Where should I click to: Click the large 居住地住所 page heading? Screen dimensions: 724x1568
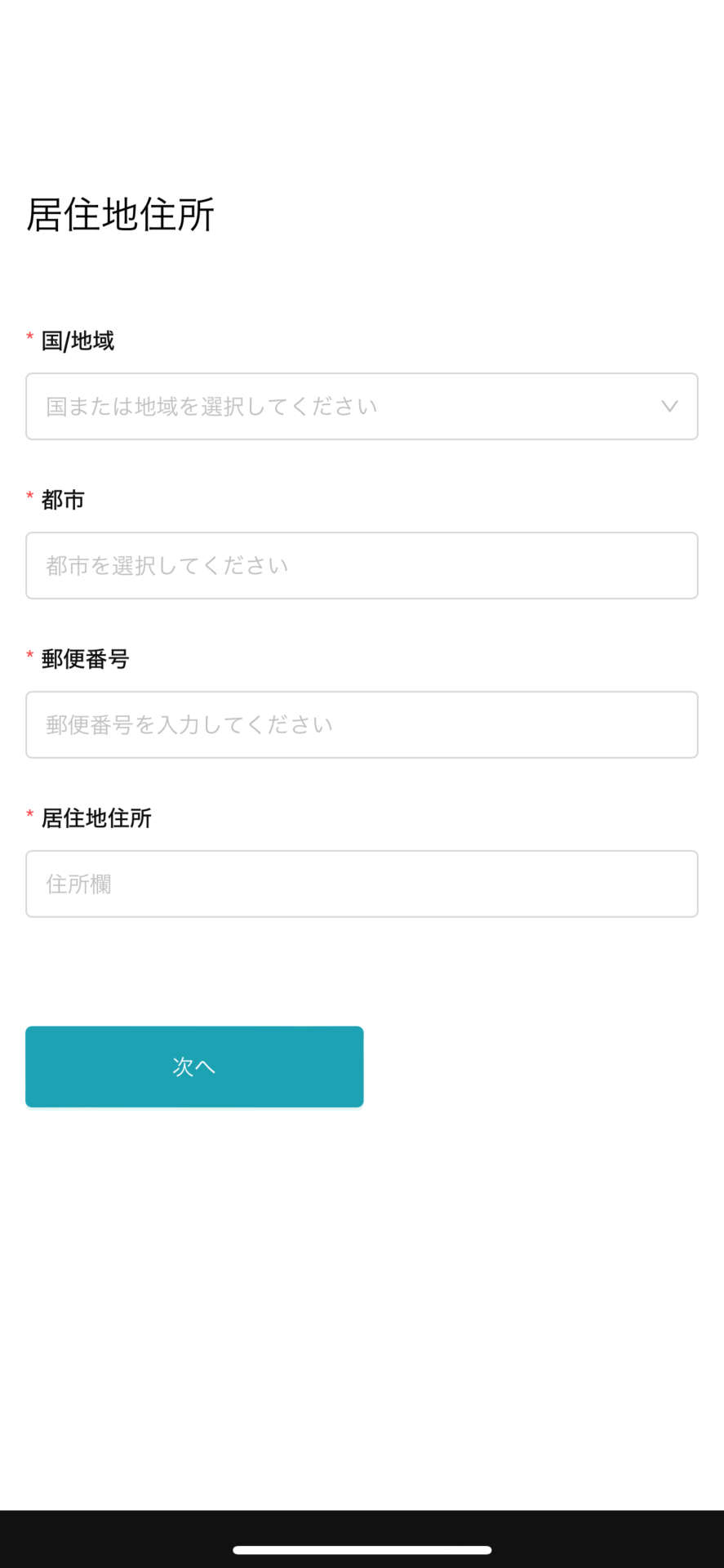click(121, 215)
